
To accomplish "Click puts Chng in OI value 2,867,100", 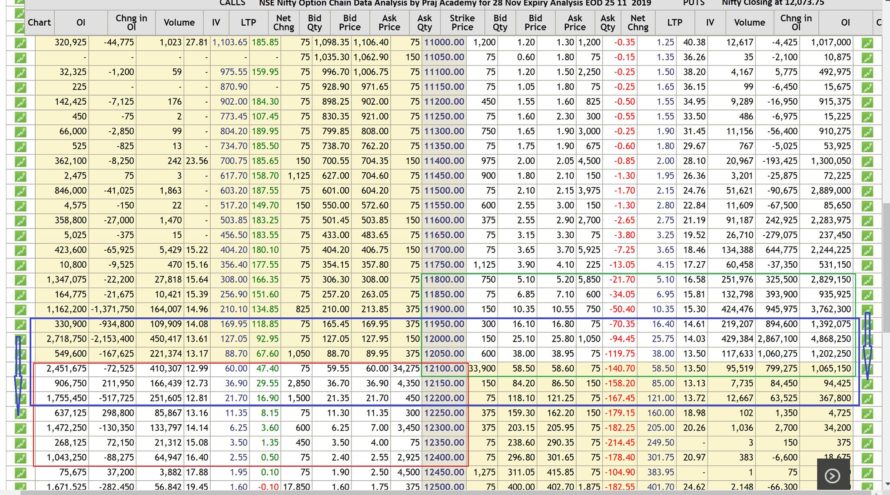I will 776,339.
